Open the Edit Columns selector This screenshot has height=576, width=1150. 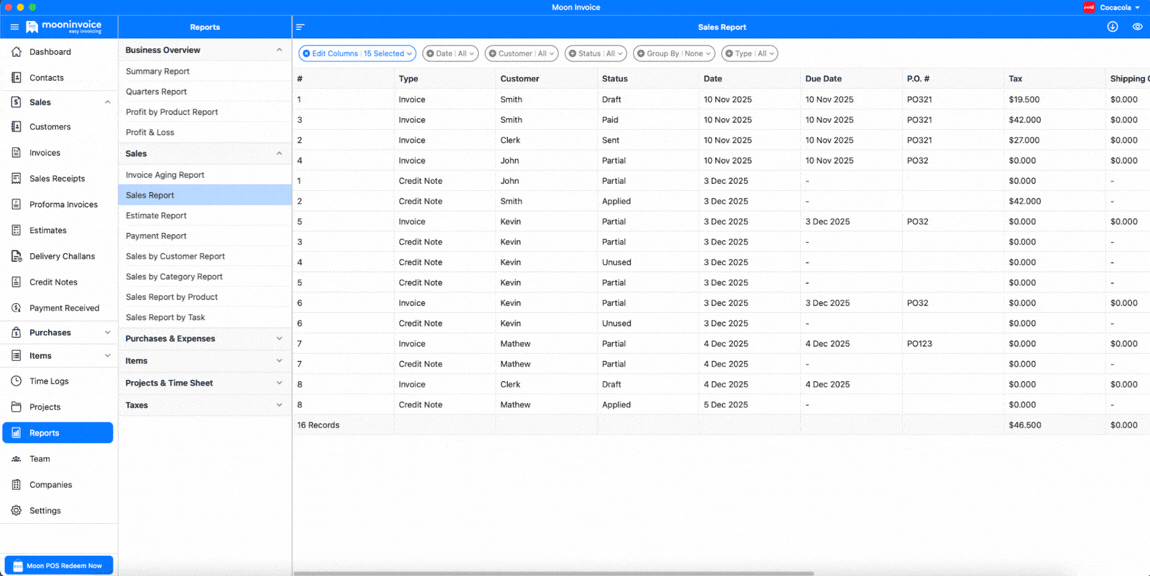point(357,53)
